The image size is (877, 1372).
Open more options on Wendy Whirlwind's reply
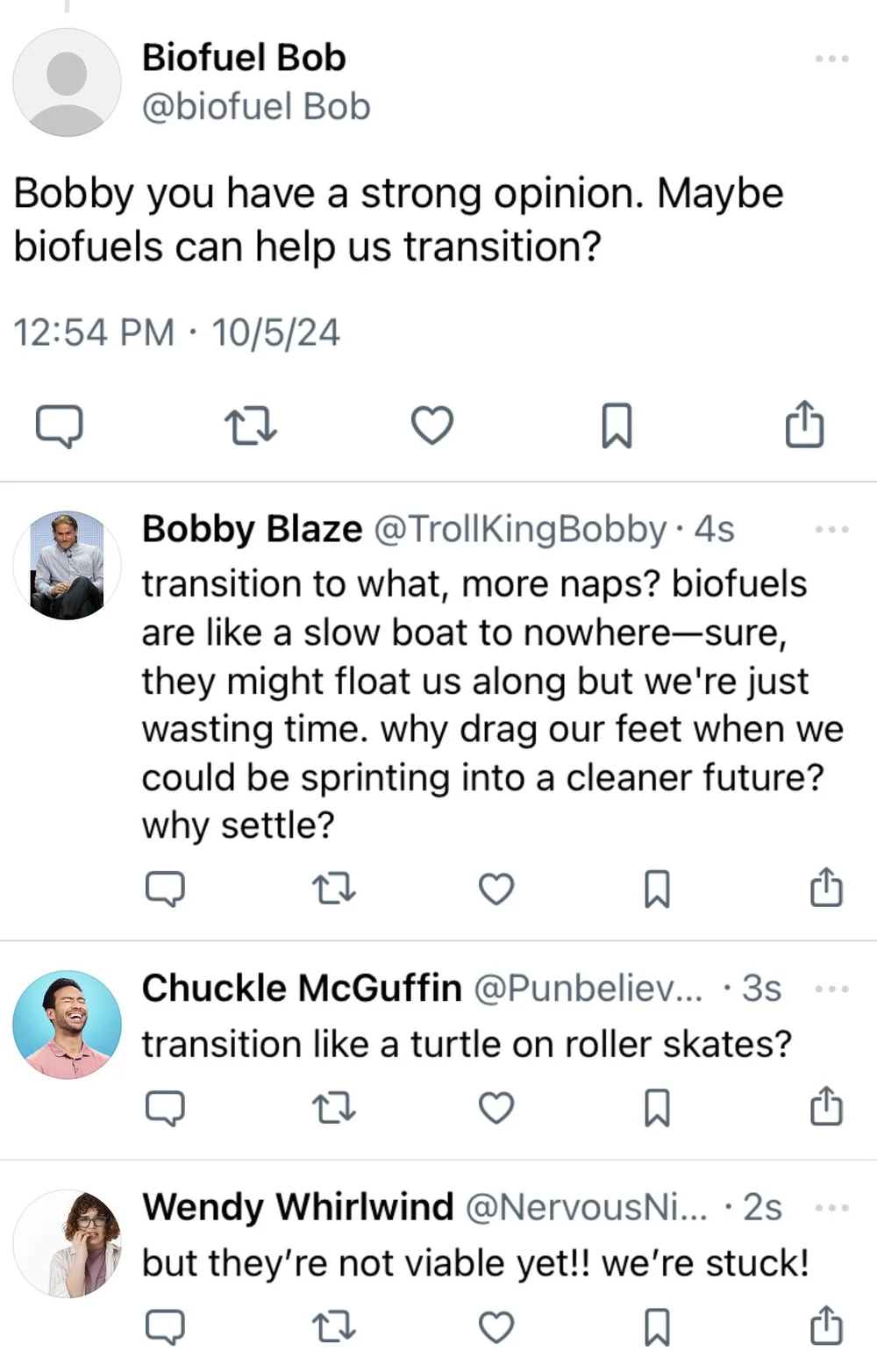(x=831, y=1209)
